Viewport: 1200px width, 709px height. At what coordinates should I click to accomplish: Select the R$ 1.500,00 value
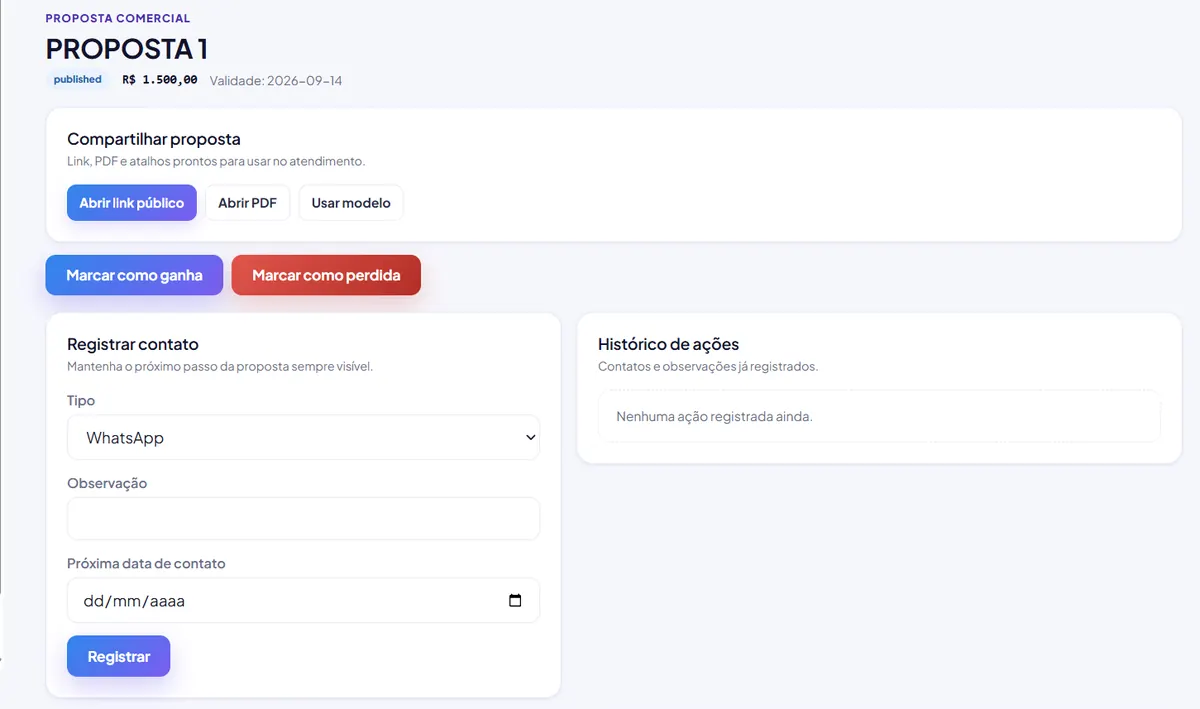(x=160, y=80)
